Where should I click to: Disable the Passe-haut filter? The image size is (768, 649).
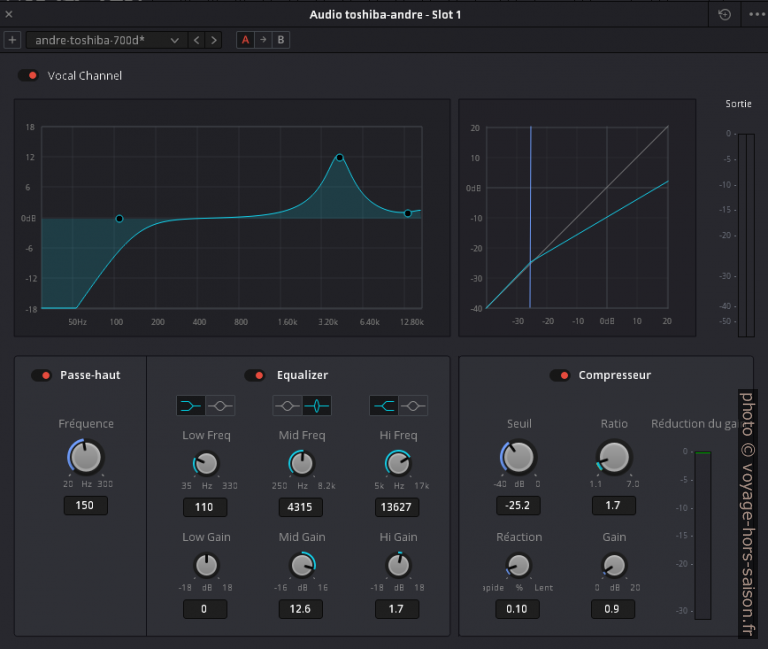click(x=42, y=375)
